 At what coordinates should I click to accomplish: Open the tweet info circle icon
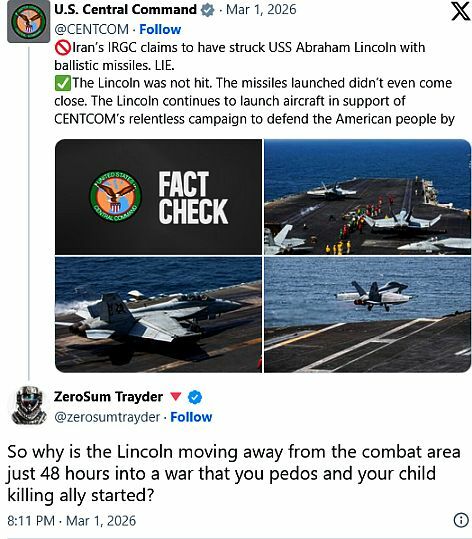(461, 520)
